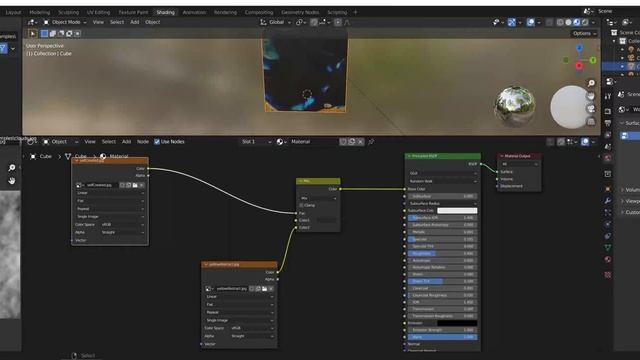Viewport: 640px width, 360px height.
Task: Open folder icon in lower image texture node
Action: 264,289
